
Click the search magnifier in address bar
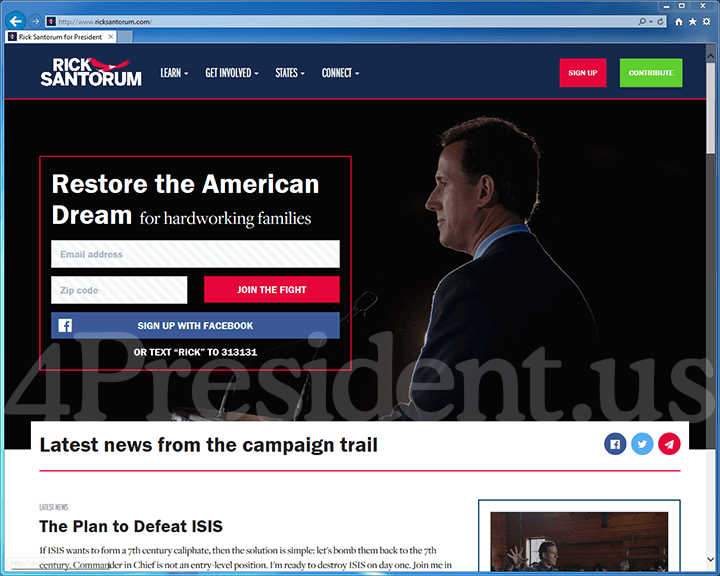(x=642, y=22)
